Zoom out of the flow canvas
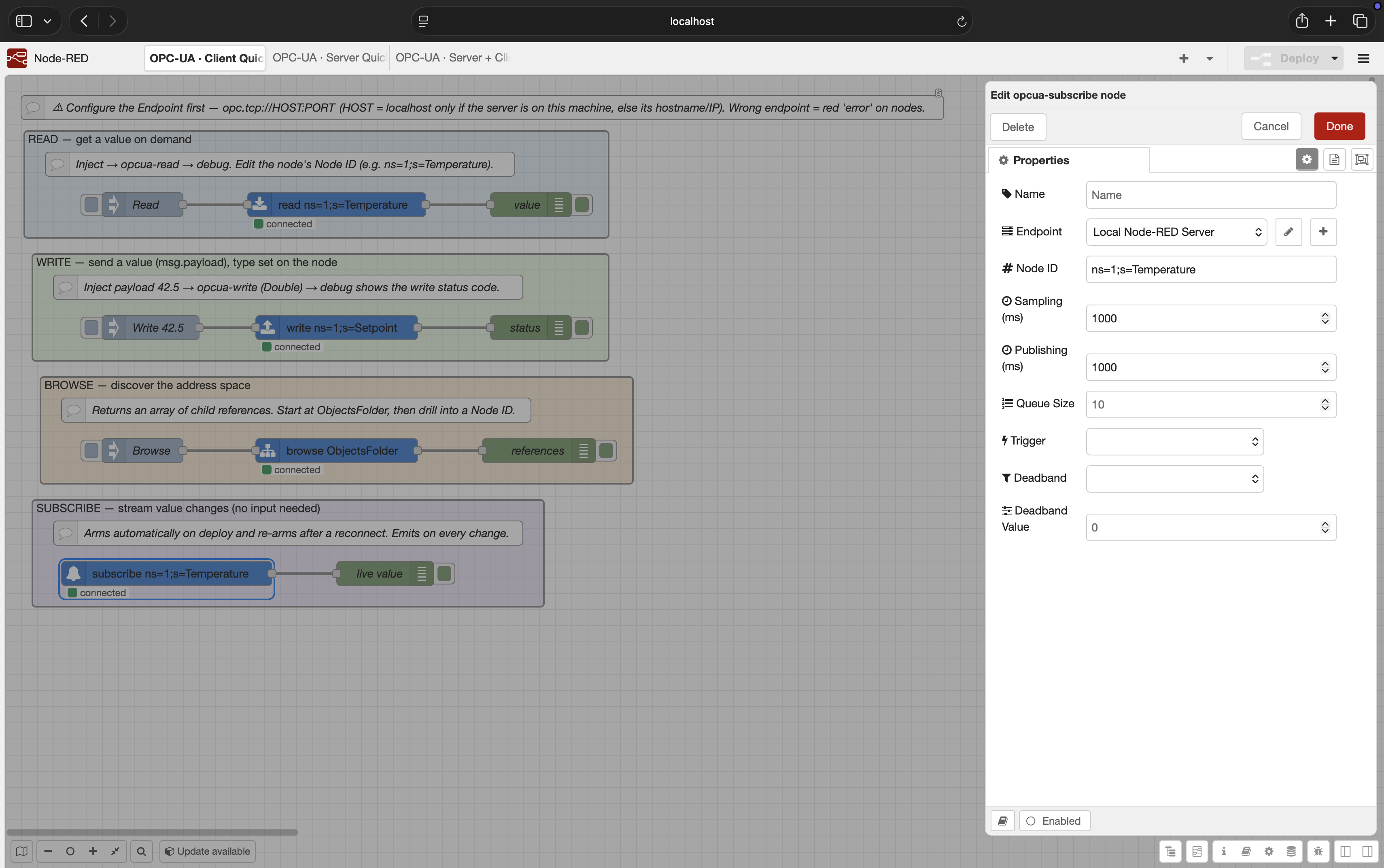 (48, 851)
